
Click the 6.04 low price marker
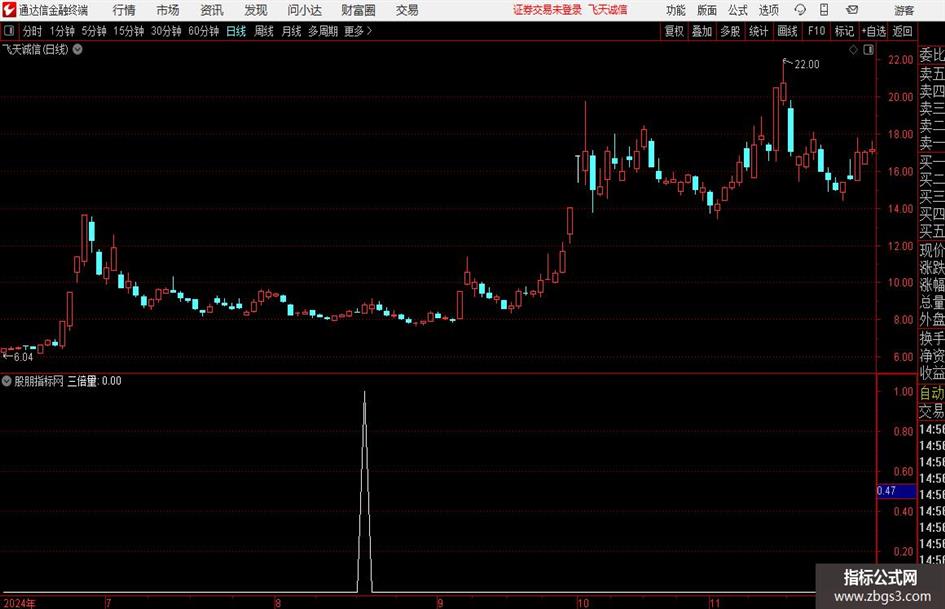[x=23, y=357]
